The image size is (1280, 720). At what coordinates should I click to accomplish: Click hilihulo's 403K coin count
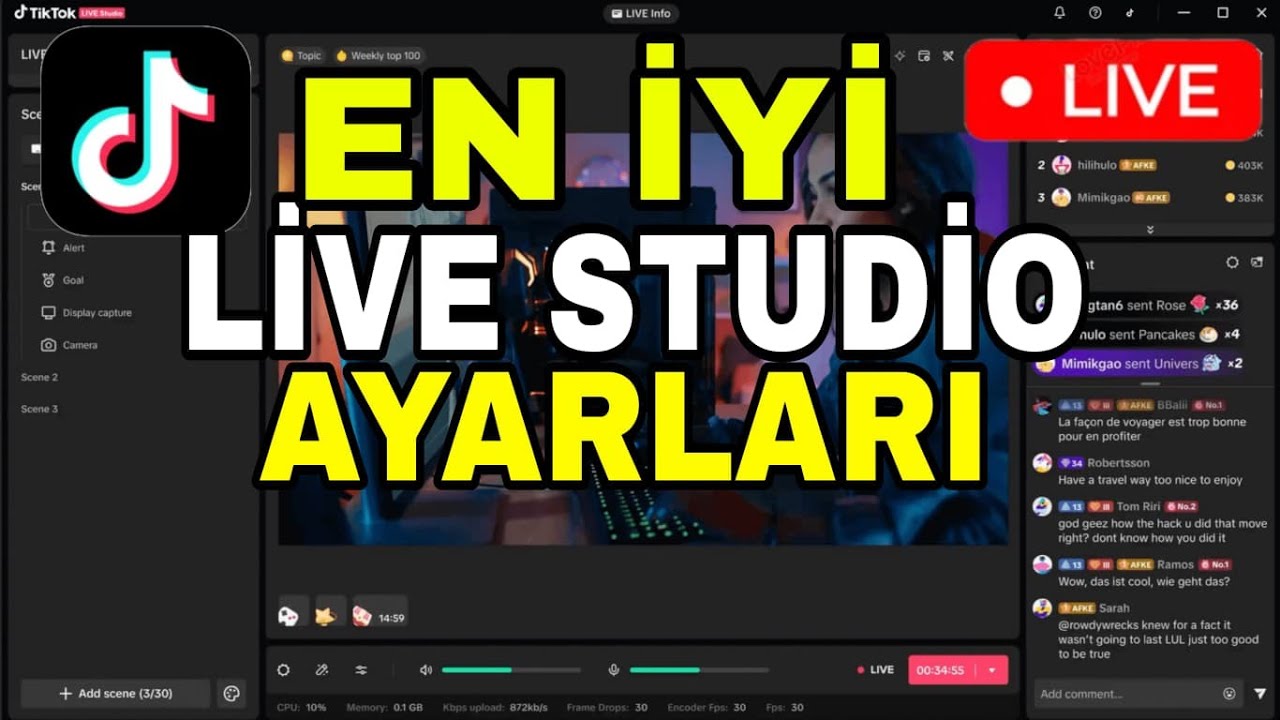(x=1245, y=165)
